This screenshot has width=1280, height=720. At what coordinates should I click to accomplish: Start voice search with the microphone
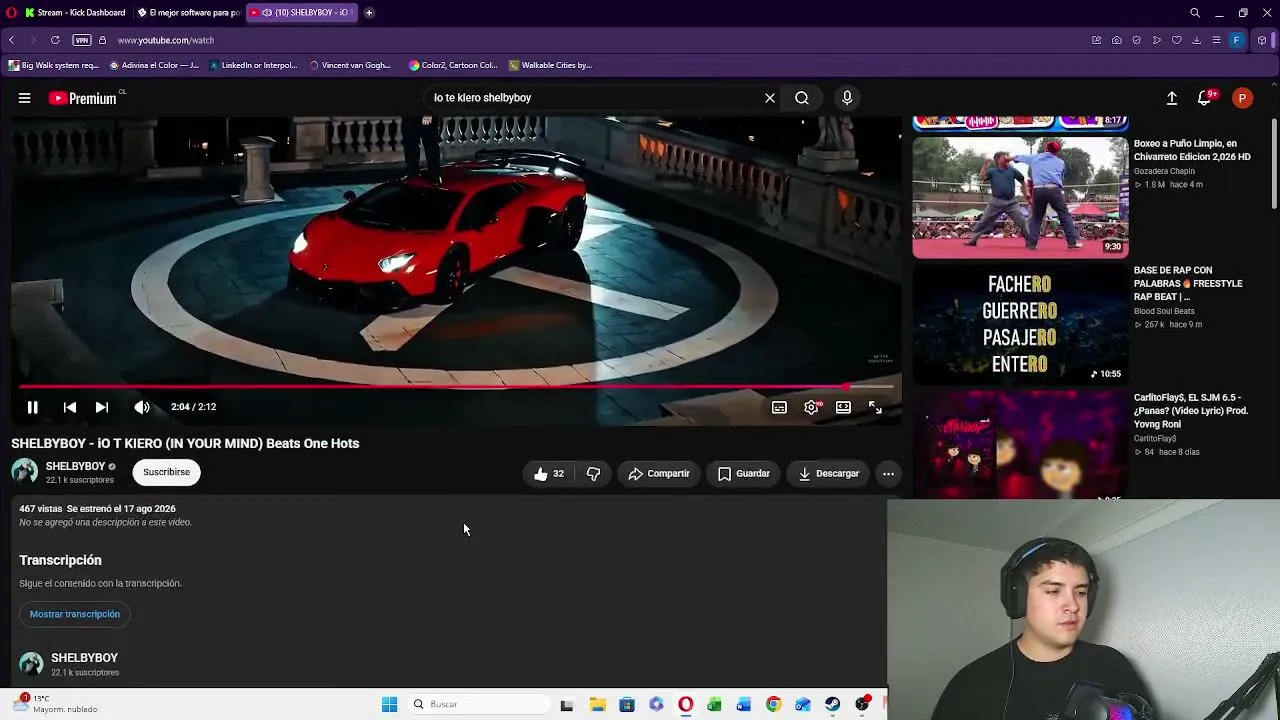tap(847, 98)
